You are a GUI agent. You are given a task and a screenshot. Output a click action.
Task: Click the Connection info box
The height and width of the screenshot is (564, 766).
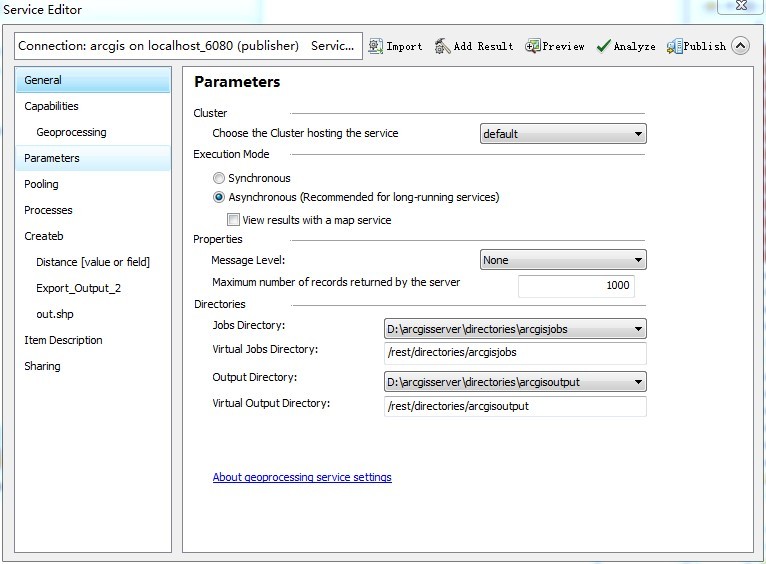tap(189, 46)
